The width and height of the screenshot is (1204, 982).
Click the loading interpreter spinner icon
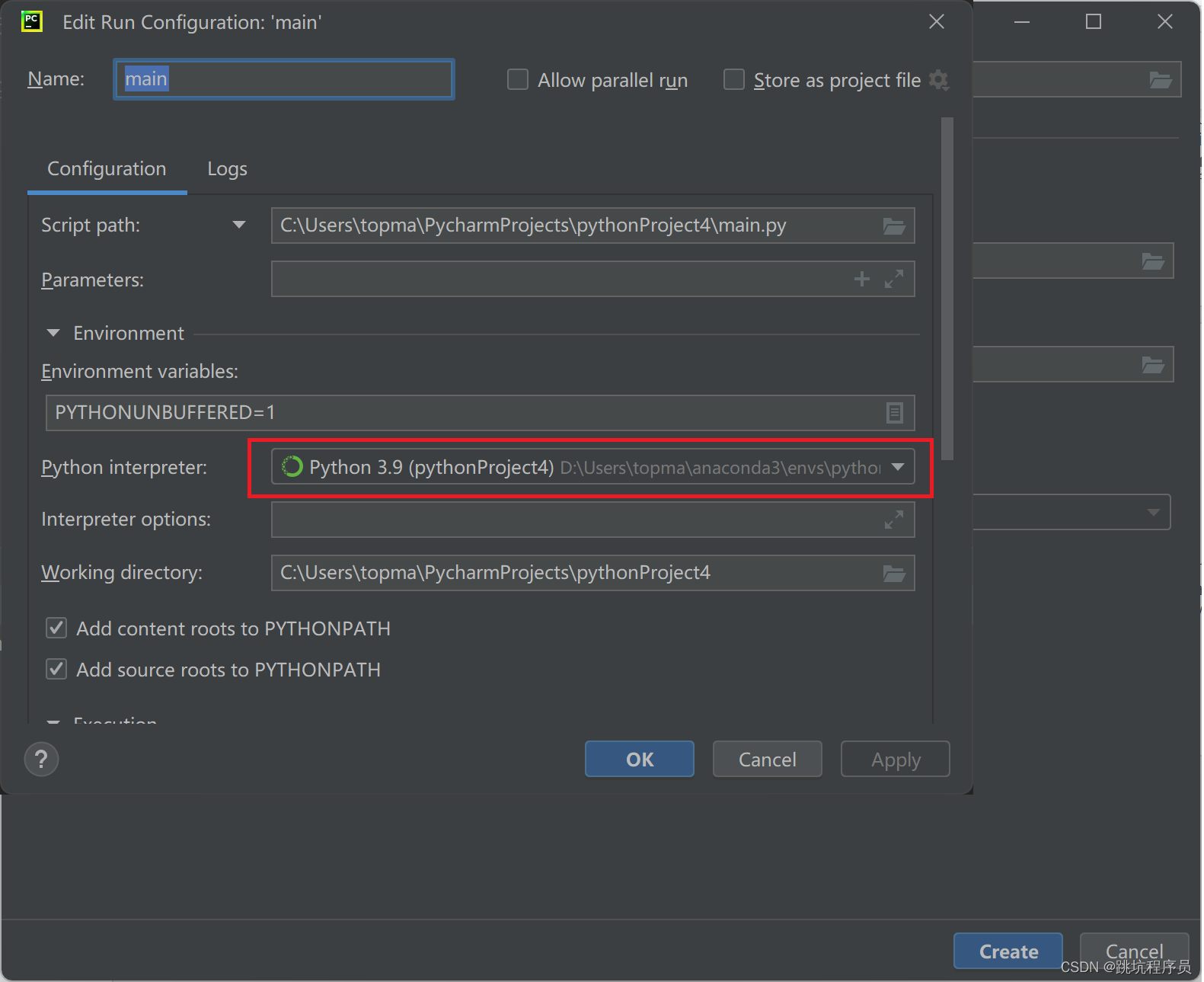292,467
